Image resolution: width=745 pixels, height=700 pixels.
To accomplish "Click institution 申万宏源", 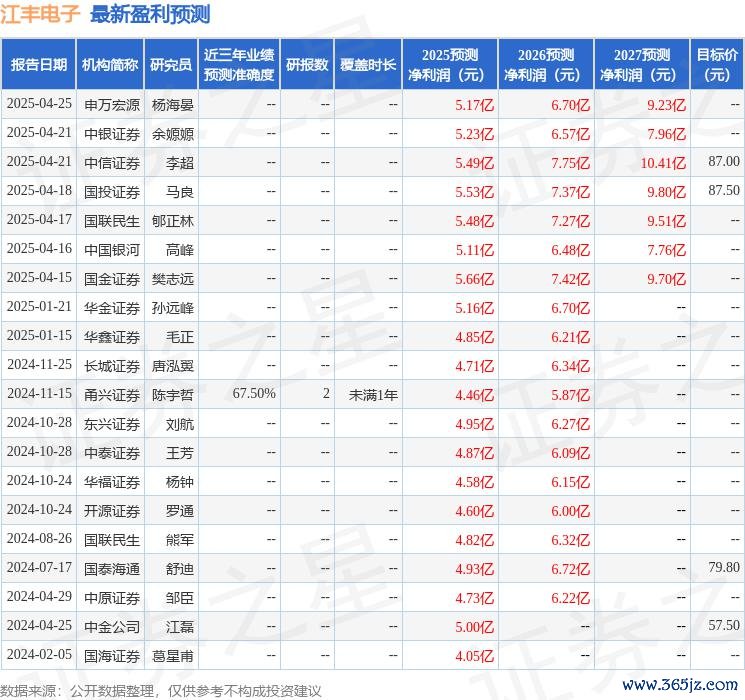I will 112,105.
